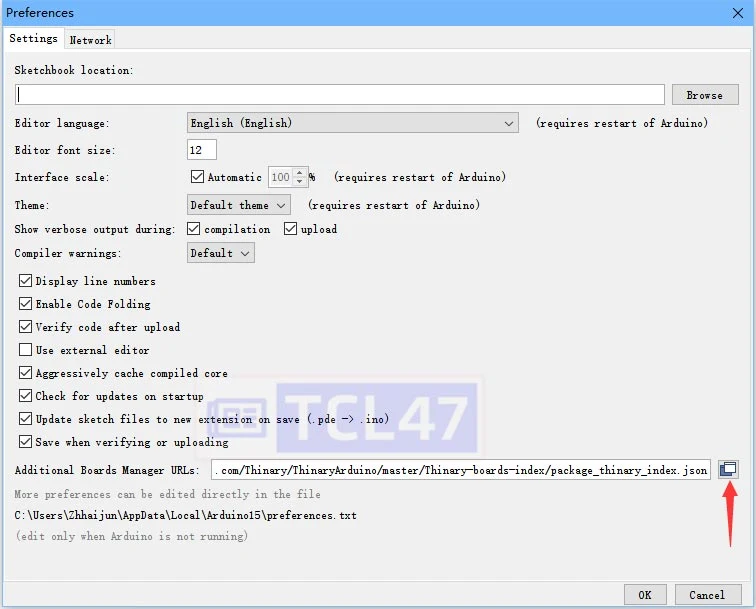This screenshot has width=756, height=609.
Task: Toggle Aggressively cache compiled core
Action: [x=26, y=373]
